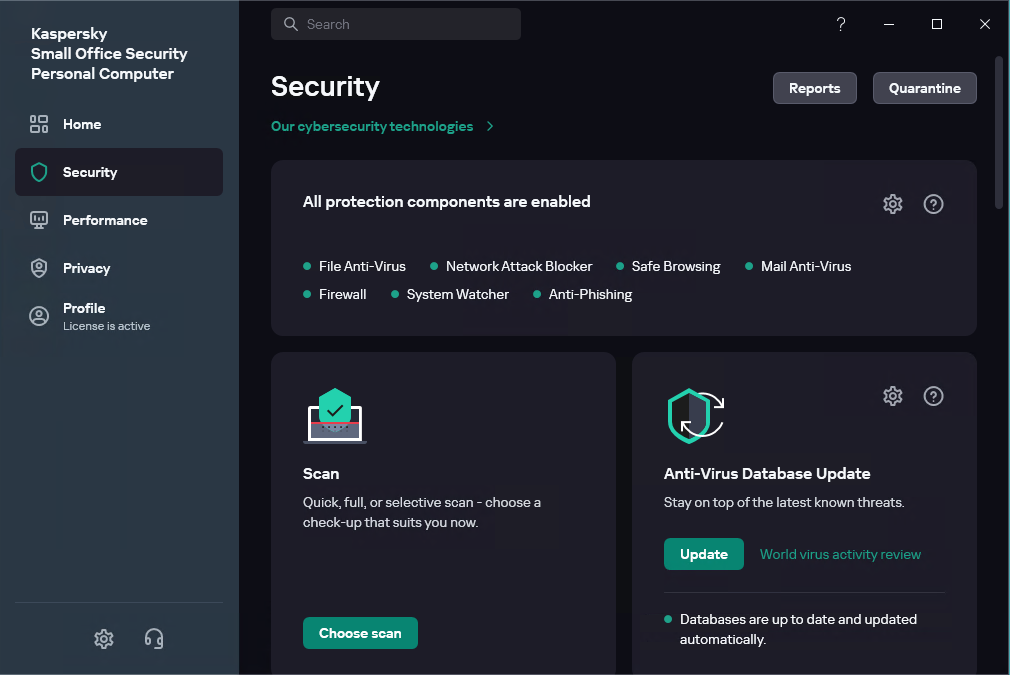This screenshot has height=675, width=1010.
Task: Click the protection components settings gear
Action: pyautogui.click(x=893, y=204)
